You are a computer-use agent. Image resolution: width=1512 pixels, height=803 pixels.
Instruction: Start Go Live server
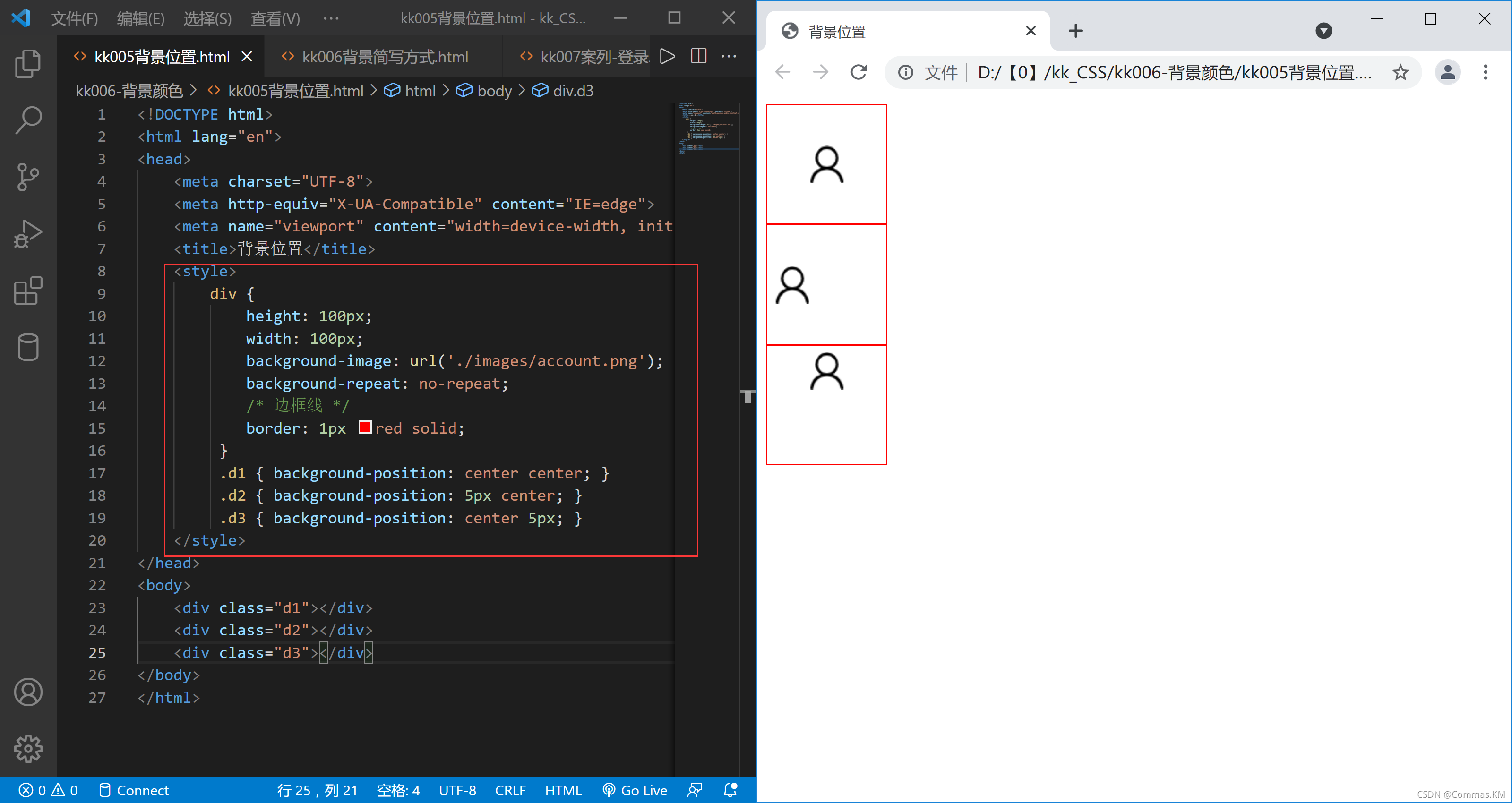[x=635, y=791]
